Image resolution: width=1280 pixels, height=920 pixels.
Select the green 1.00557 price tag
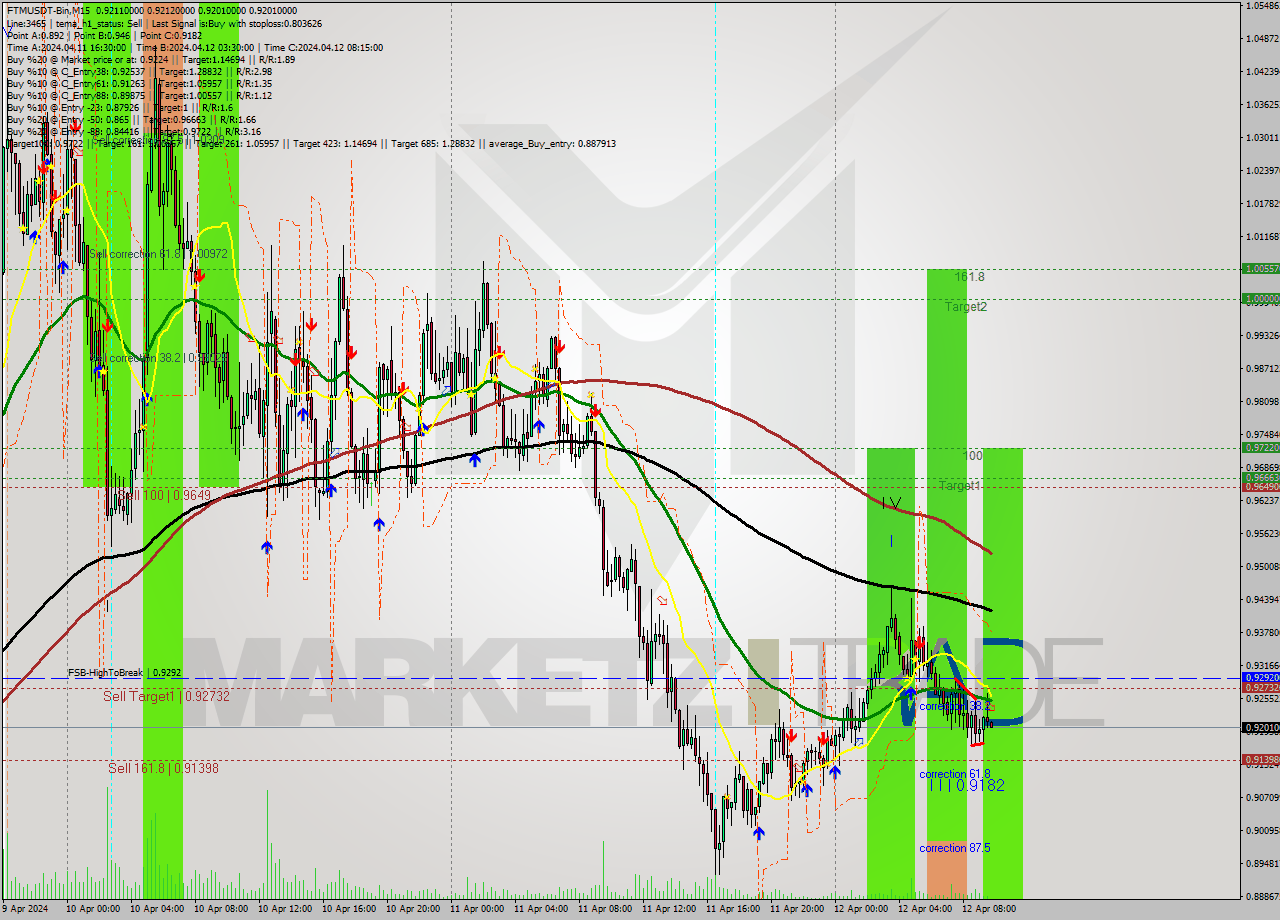tap(1260, 268)
